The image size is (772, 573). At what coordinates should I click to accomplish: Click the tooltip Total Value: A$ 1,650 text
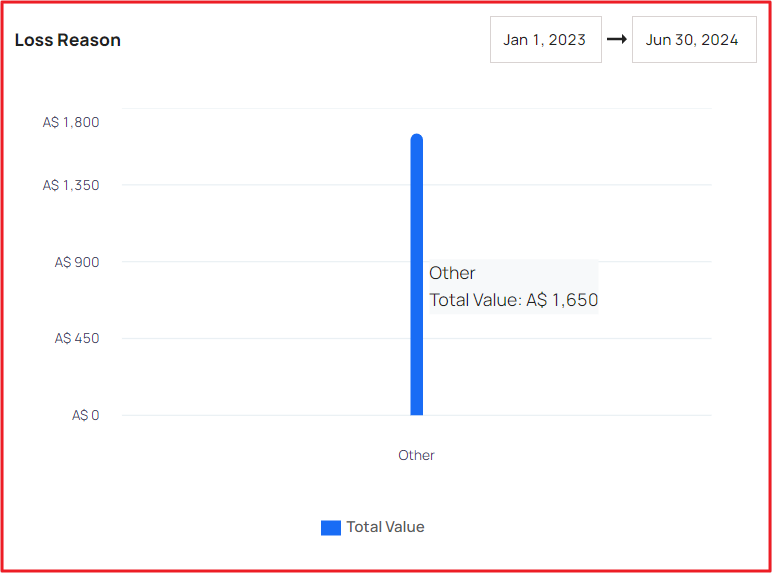tap(514, 300)
